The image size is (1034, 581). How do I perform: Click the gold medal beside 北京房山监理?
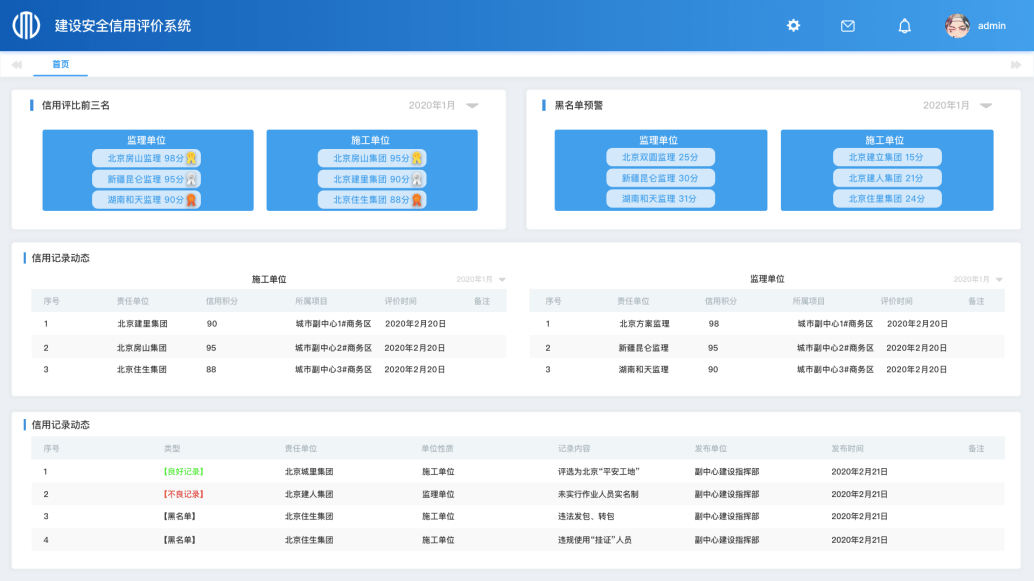[190, 156]
